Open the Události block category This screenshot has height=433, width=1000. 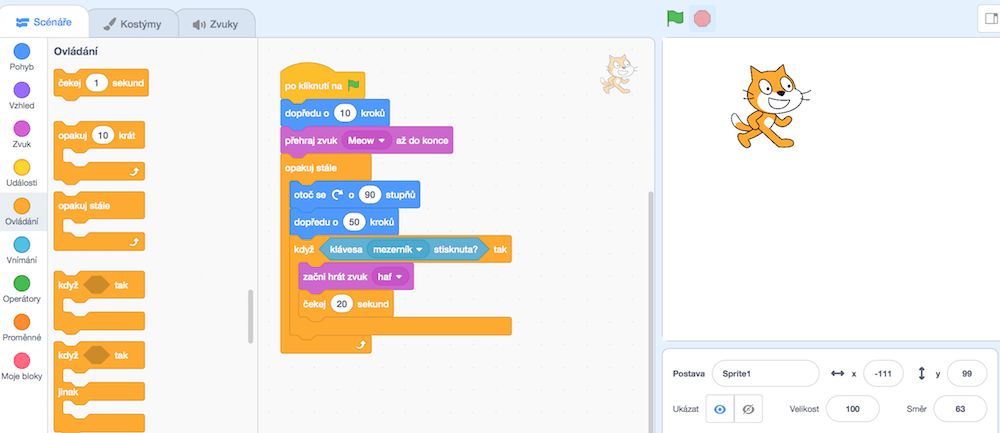[22, 173]
